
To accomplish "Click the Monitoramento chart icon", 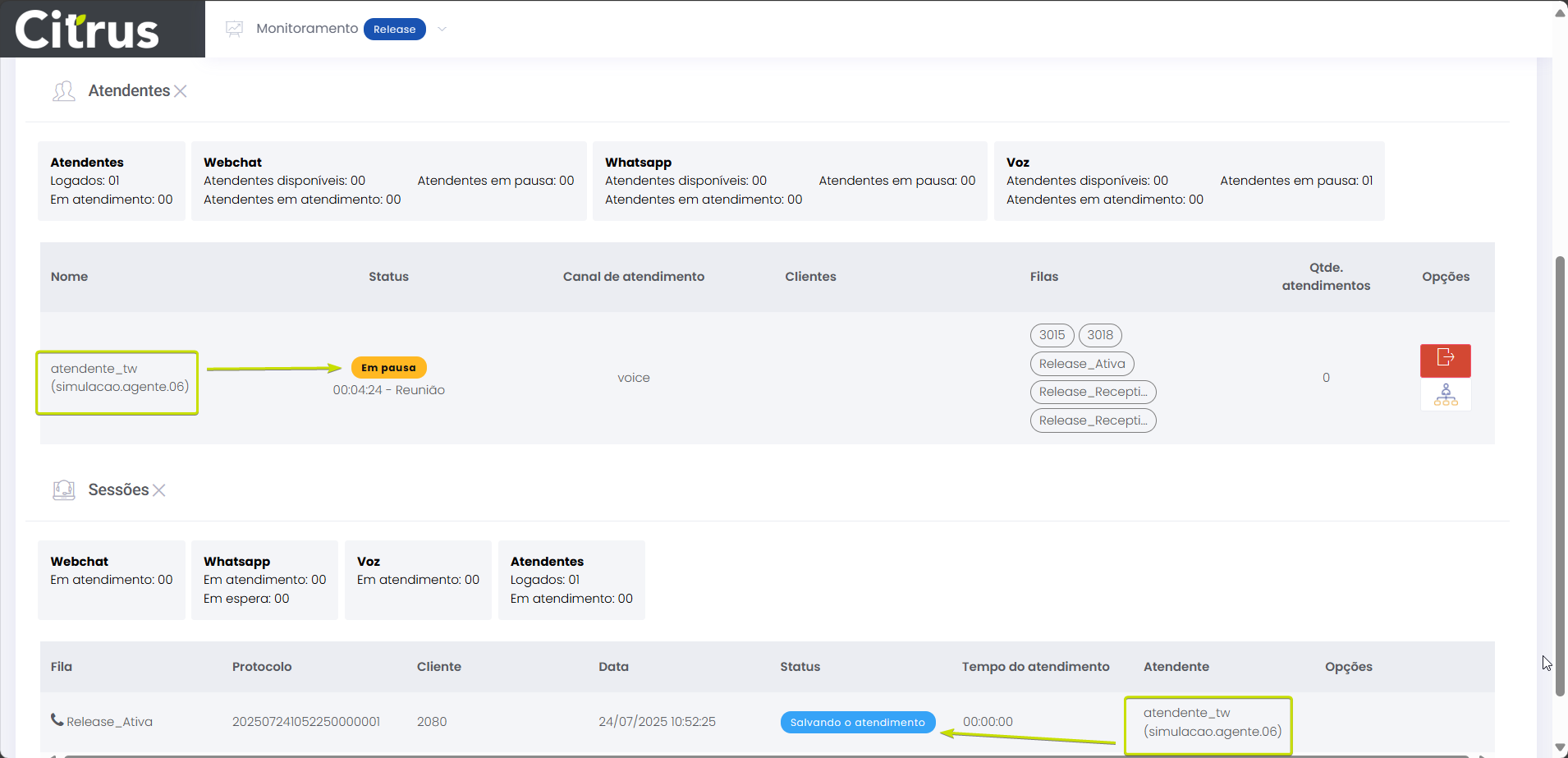I will [235, 29].
